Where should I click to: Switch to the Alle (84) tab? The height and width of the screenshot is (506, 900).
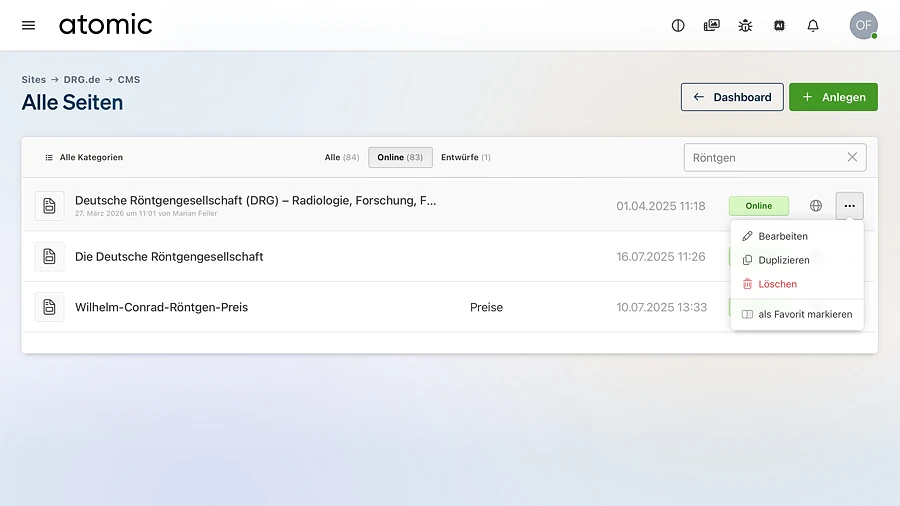tap(341, 157)
